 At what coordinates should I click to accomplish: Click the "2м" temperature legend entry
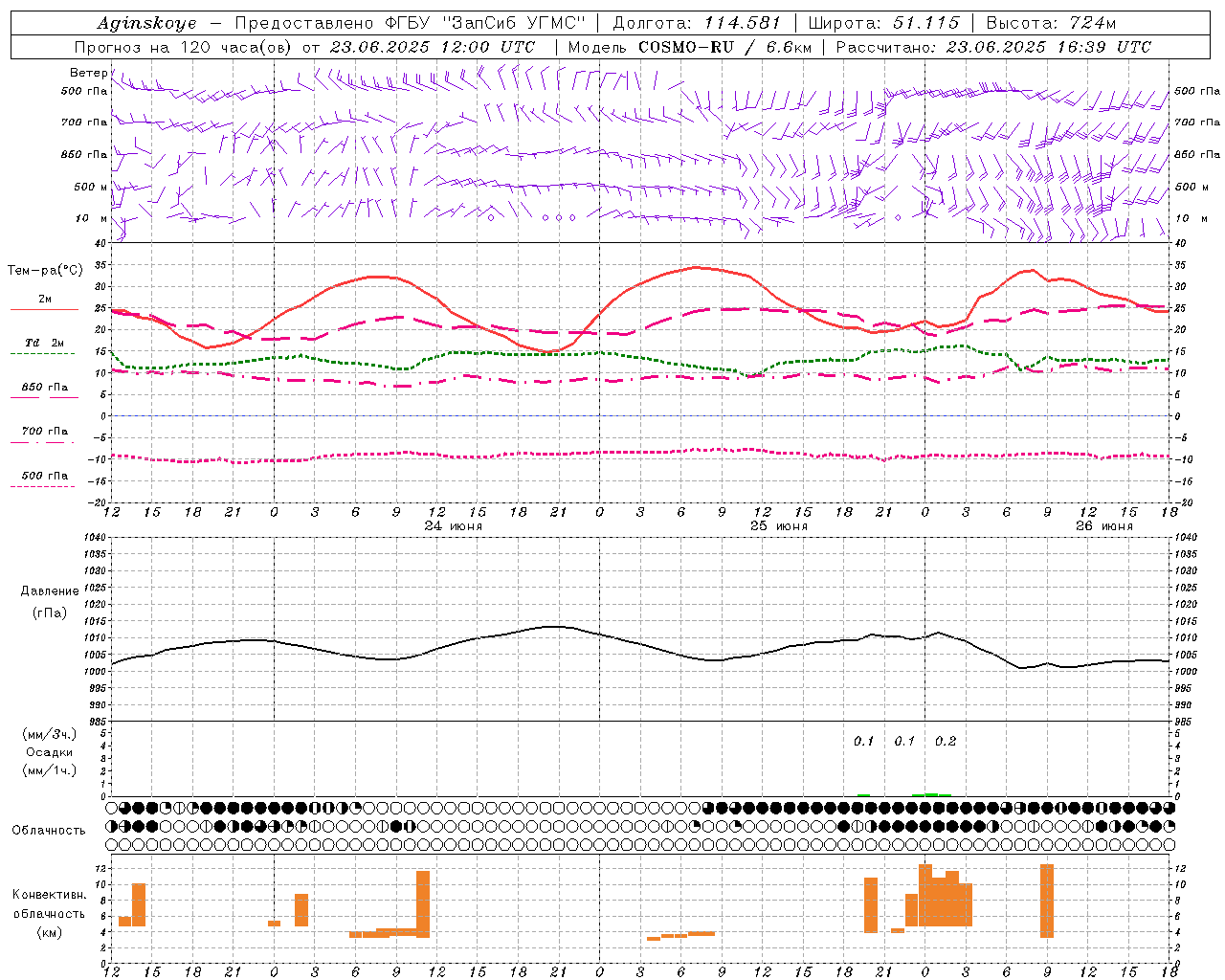coord(45,299)
